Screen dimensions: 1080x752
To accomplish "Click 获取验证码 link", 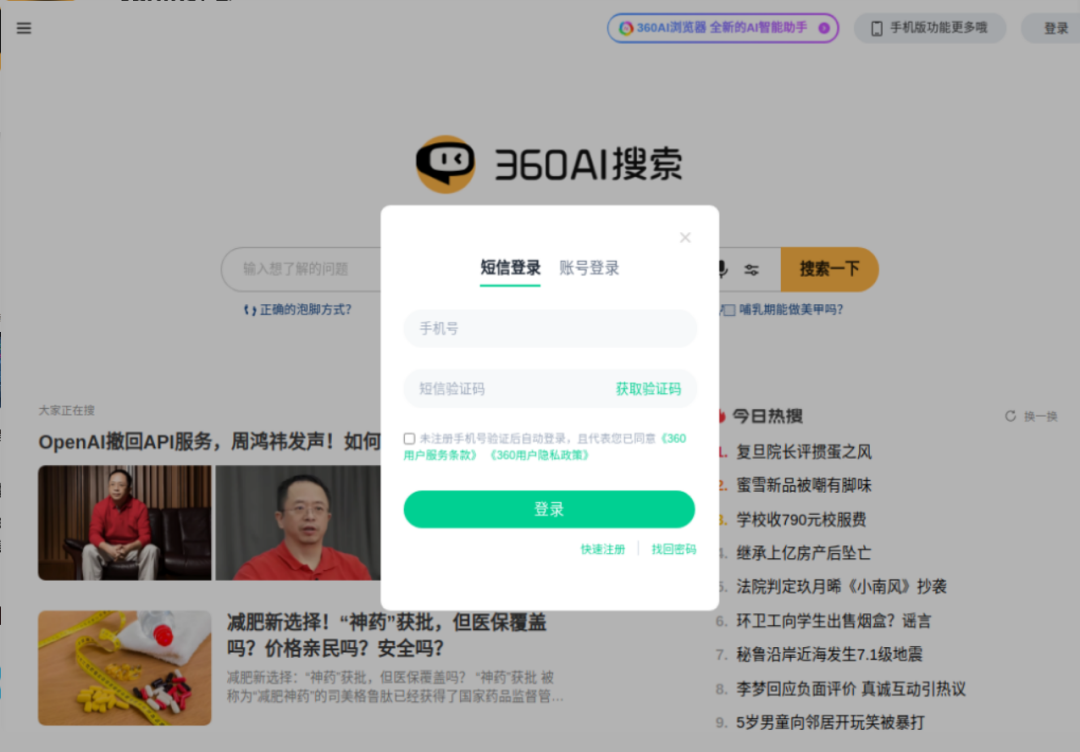I will [x=648, y=389].
